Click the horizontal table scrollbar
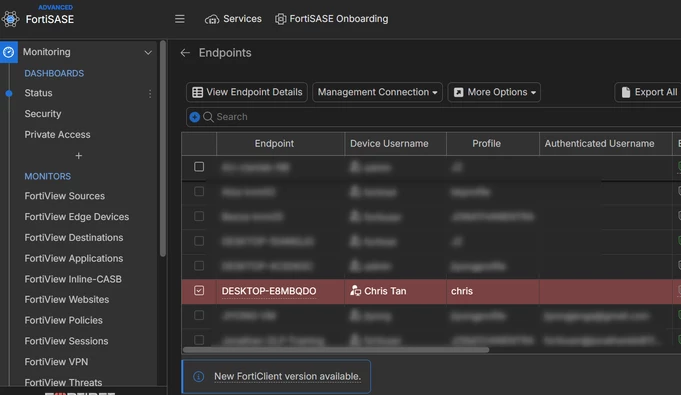The height and width of the screenshot is (395, 681). click(x=336, y=350)
